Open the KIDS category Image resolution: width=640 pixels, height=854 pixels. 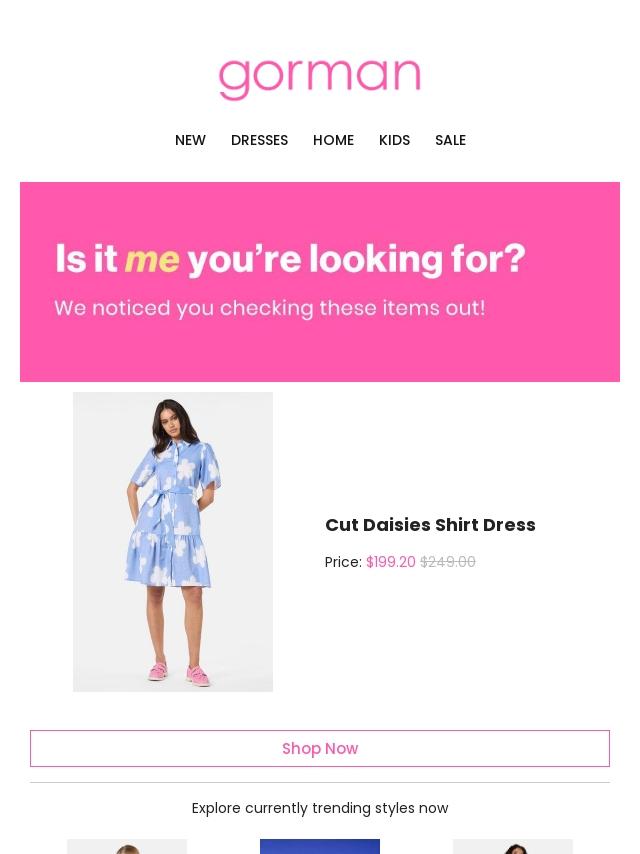pyautogui.click(x=394, y=140)
